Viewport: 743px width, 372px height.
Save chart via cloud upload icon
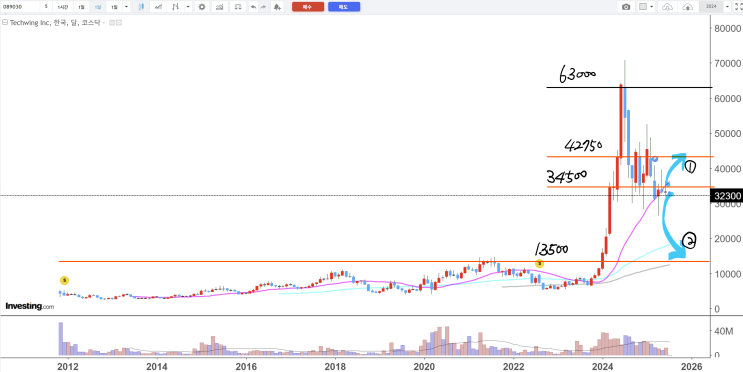pos(688,7)
